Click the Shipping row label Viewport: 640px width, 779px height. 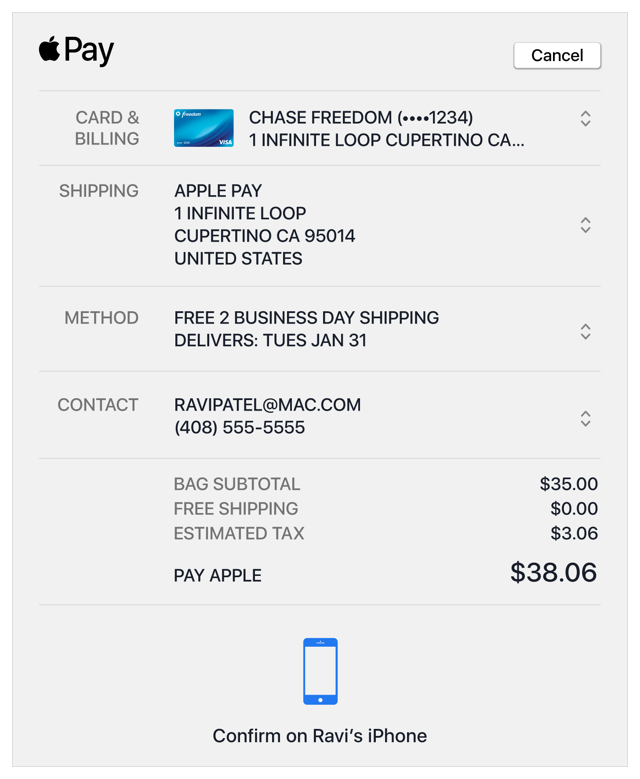coord(98,191)
